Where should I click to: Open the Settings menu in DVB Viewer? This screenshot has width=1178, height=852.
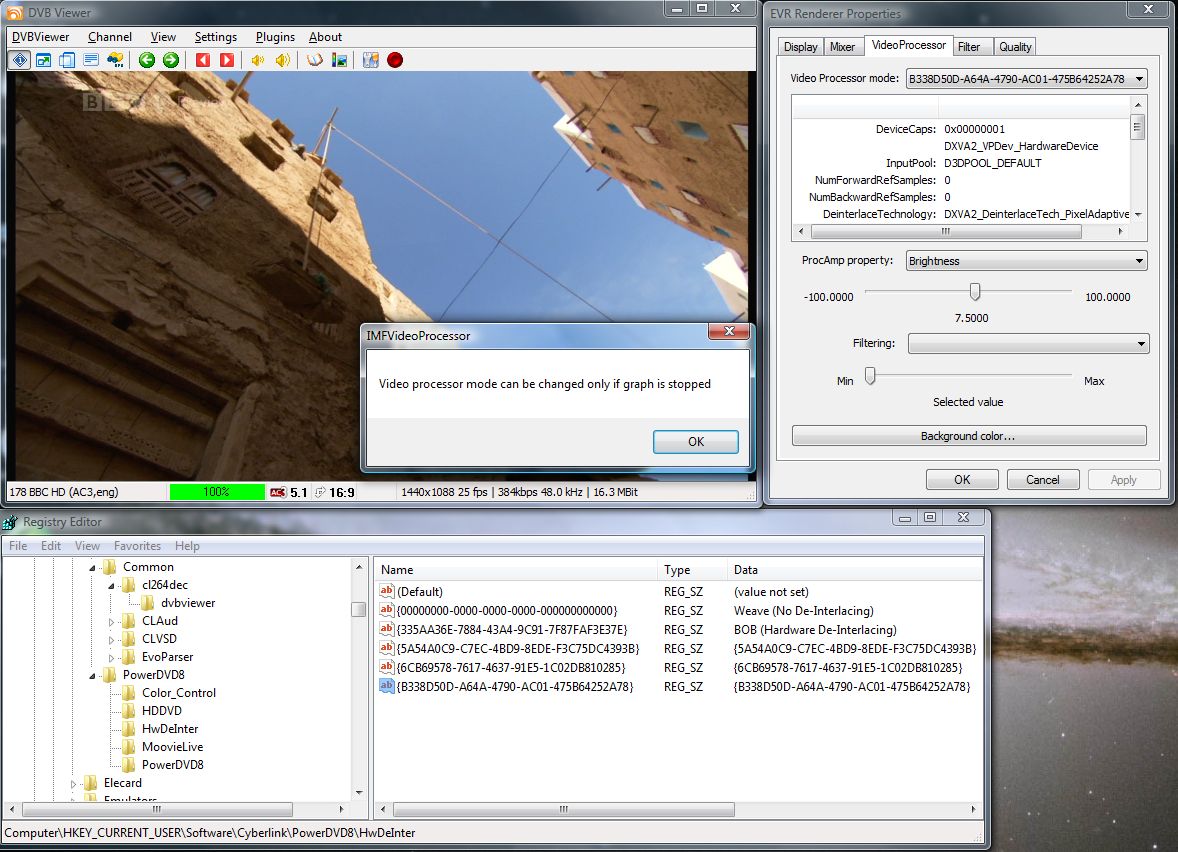216,37
